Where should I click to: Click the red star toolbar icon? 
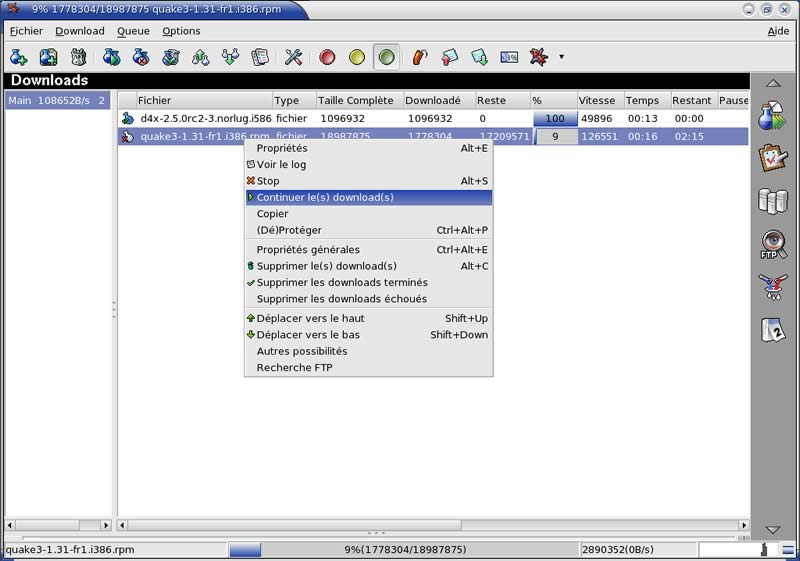pos(539,57)
